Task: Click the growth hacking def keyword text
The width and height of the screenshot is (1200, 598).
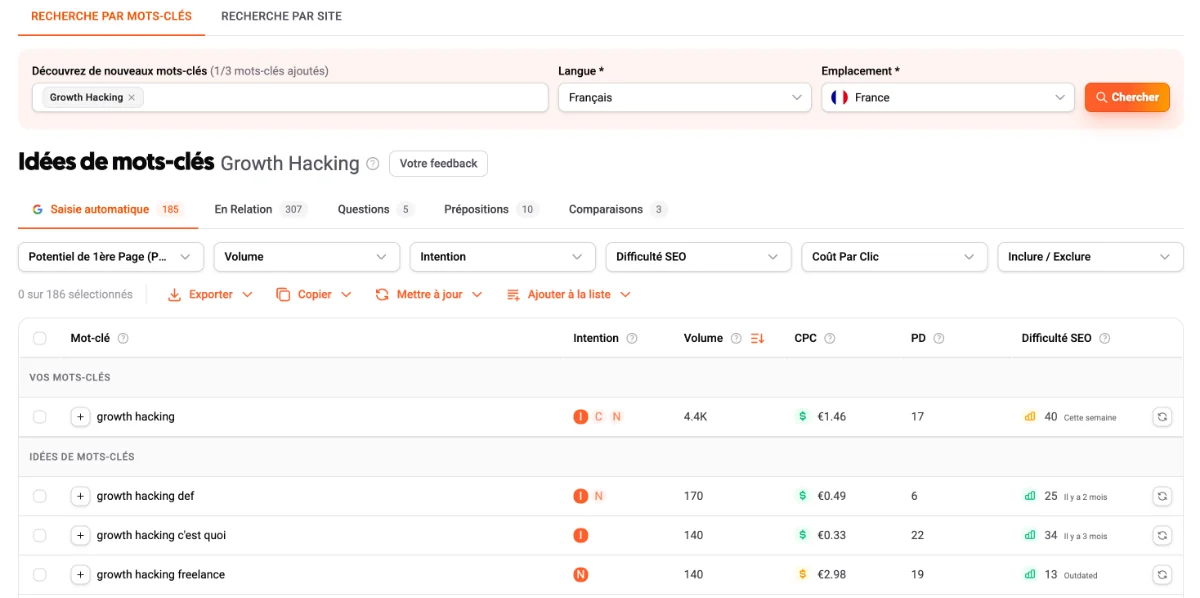Action: (146, 496)
